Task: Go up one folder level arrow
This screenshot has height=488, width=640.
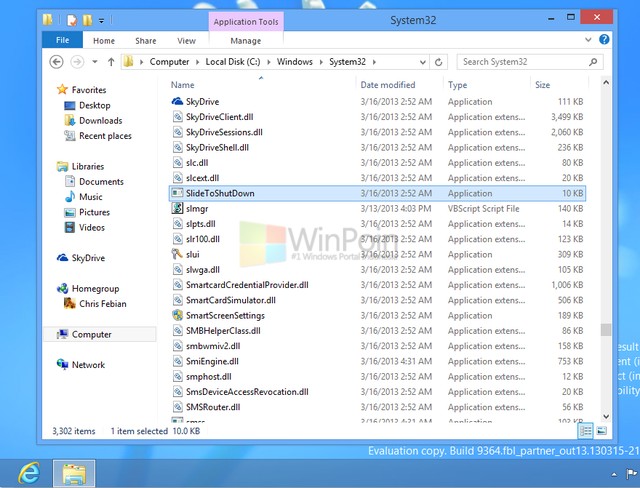Action: click(x=111, y=62)
